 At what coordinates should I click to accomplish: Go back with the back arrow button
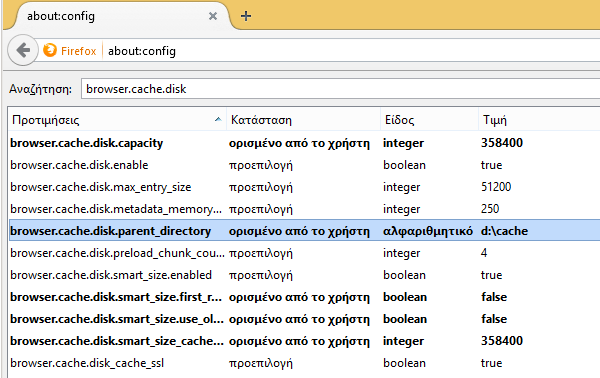tap(23, 50)
